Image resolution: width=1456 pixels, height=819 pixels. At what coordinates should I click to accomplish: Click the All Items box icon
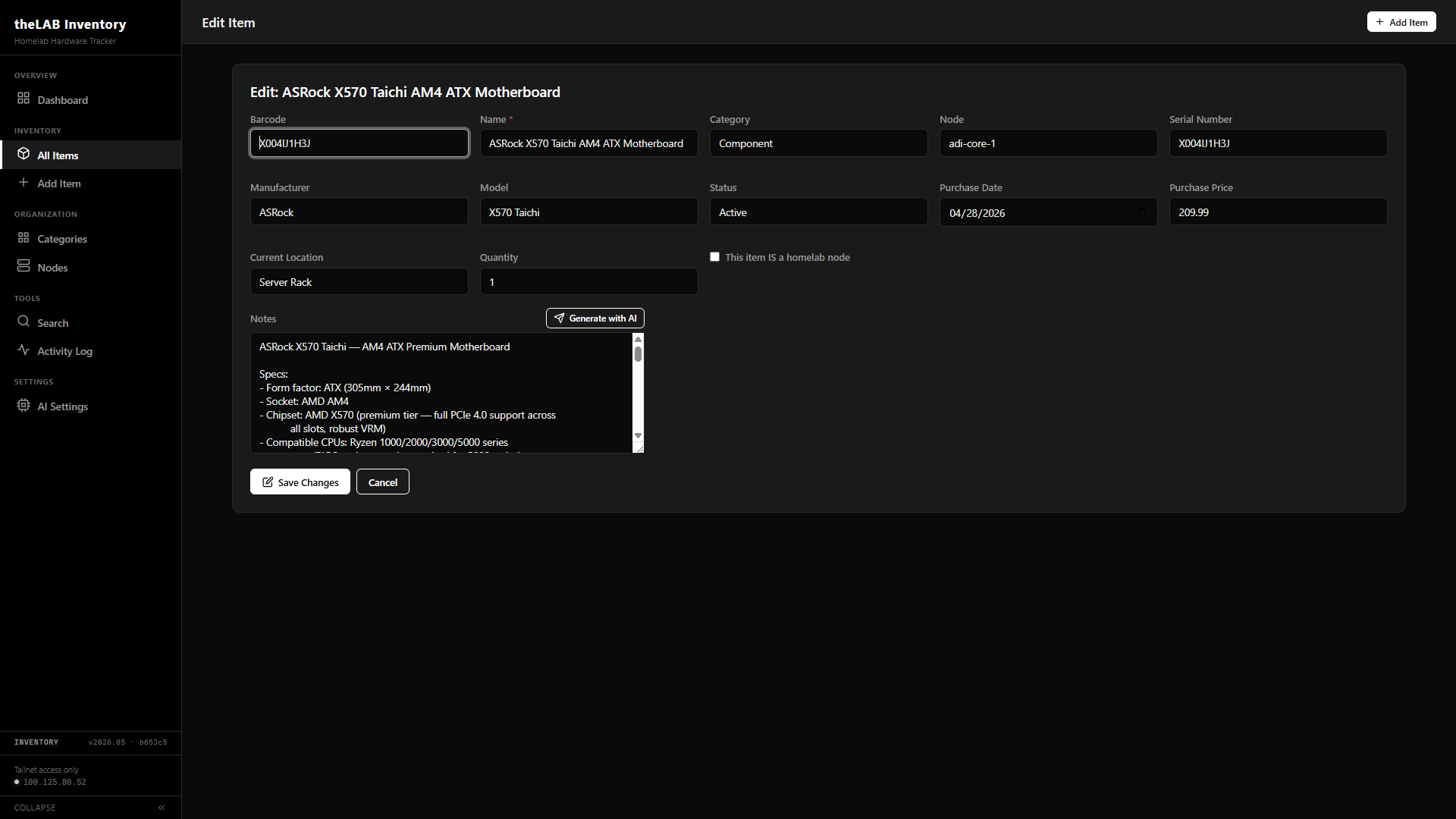(x=24, y=154)
